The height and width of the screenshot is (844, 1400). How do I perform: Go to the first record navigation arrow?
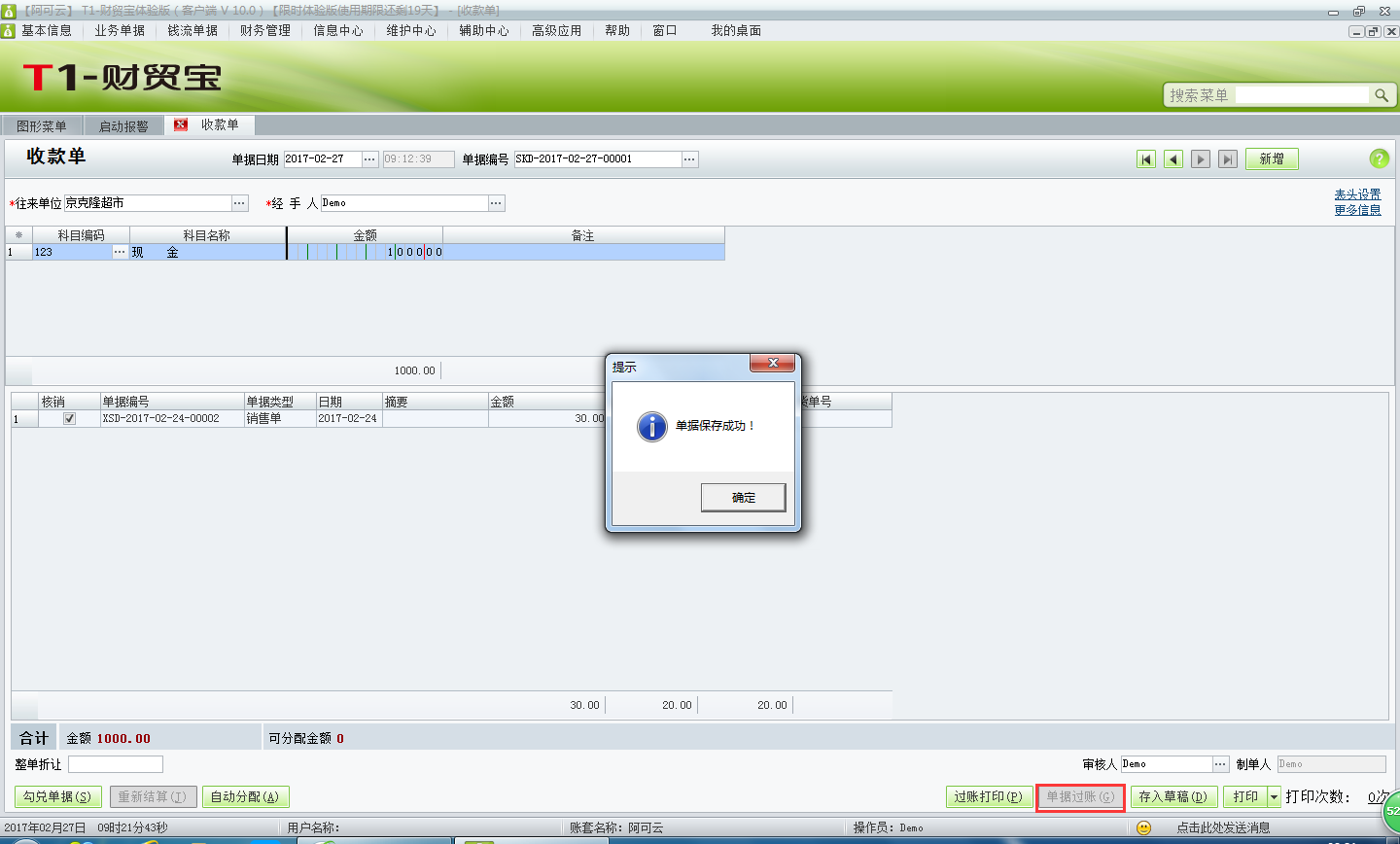tap(1146, 159)
